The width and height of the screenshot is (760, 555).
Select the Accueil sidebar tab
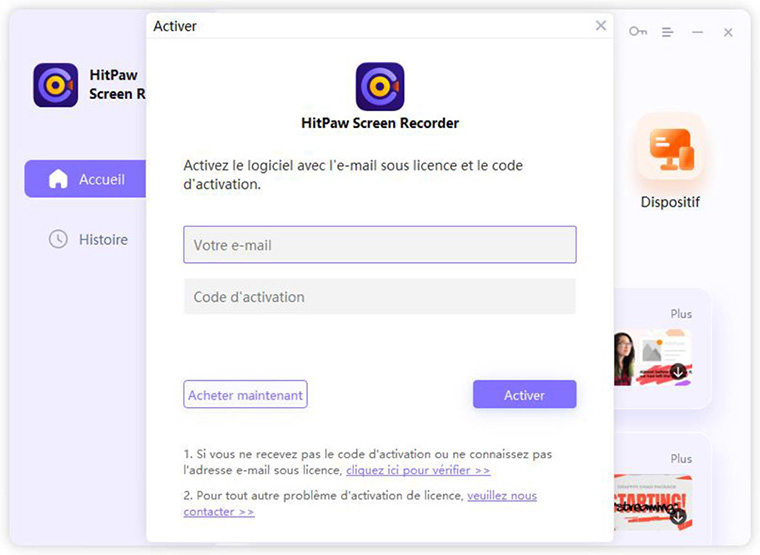pos(85,179)
